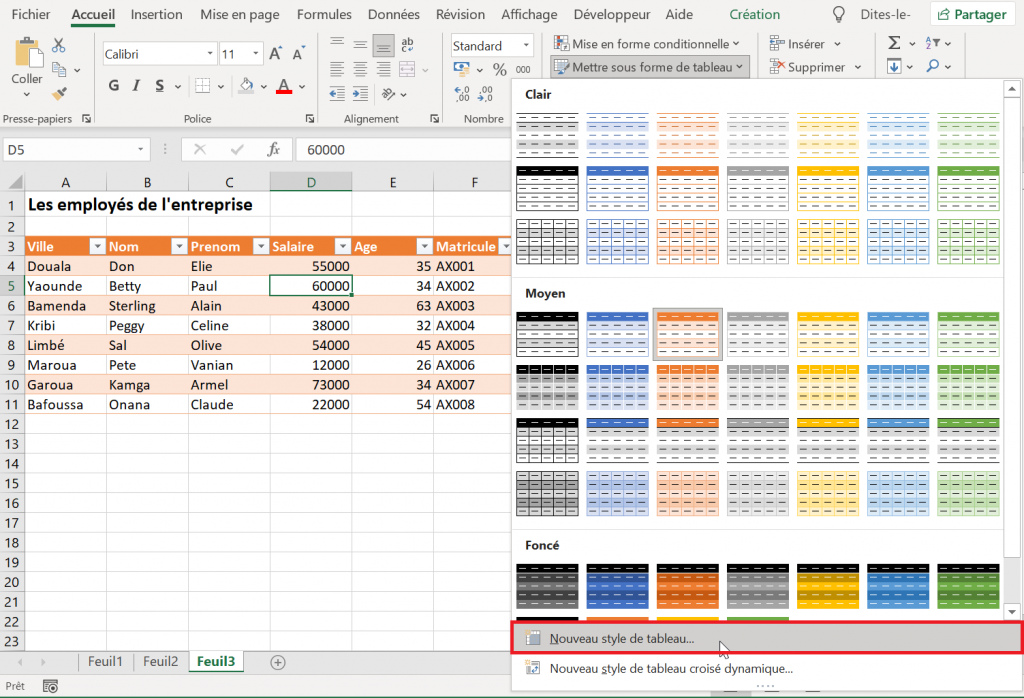Toggle center text alignment
Screen dimensions: 1024x698
[x=359, y=67]
